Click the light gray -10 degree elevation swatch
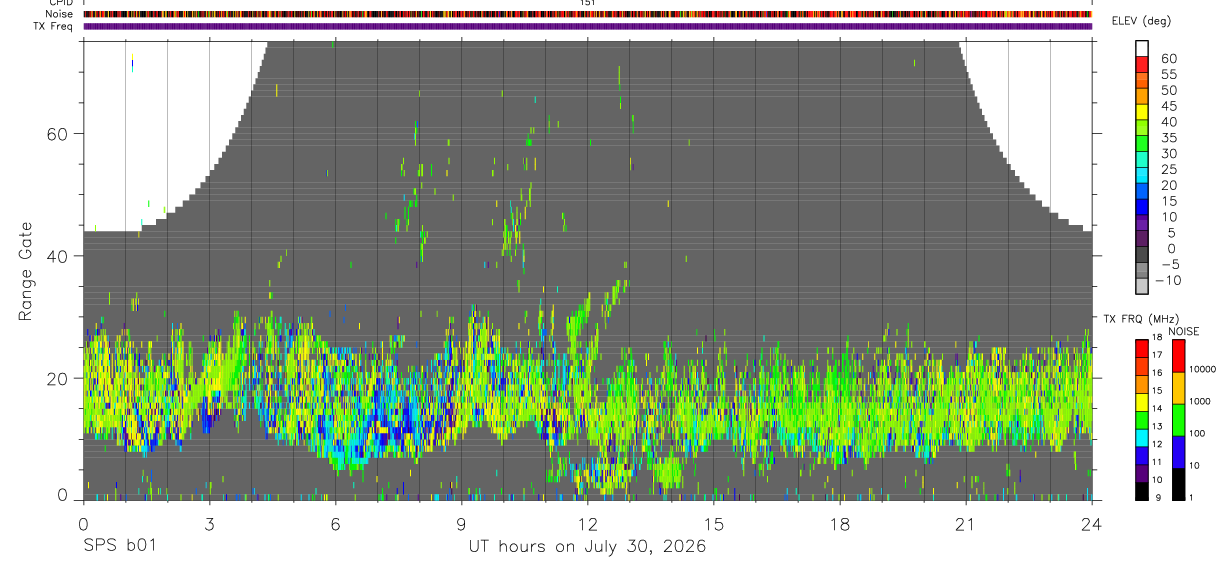Screen dimensions: 1228x567 tap(1143, 285)
